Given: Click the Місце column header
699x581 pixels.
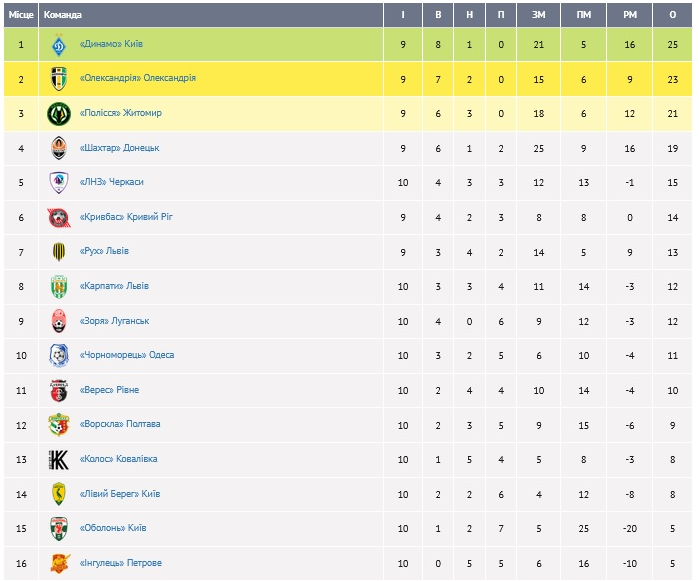Looking at the screenshot, I should coord(20,15).
